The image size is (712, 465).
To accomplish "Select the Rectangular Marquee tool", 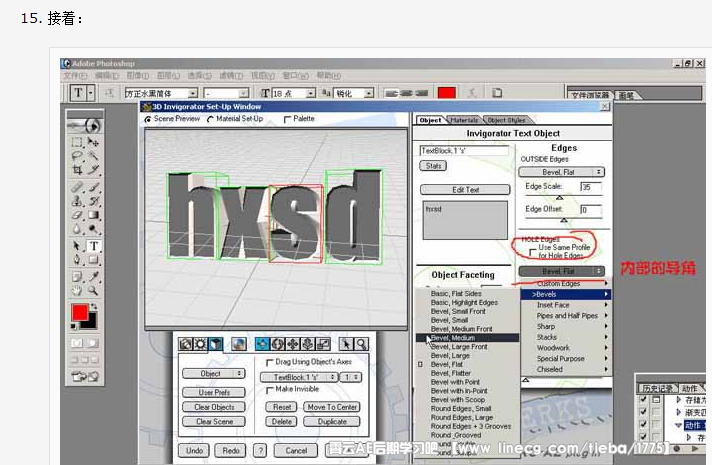I will [x=77, y=142].
